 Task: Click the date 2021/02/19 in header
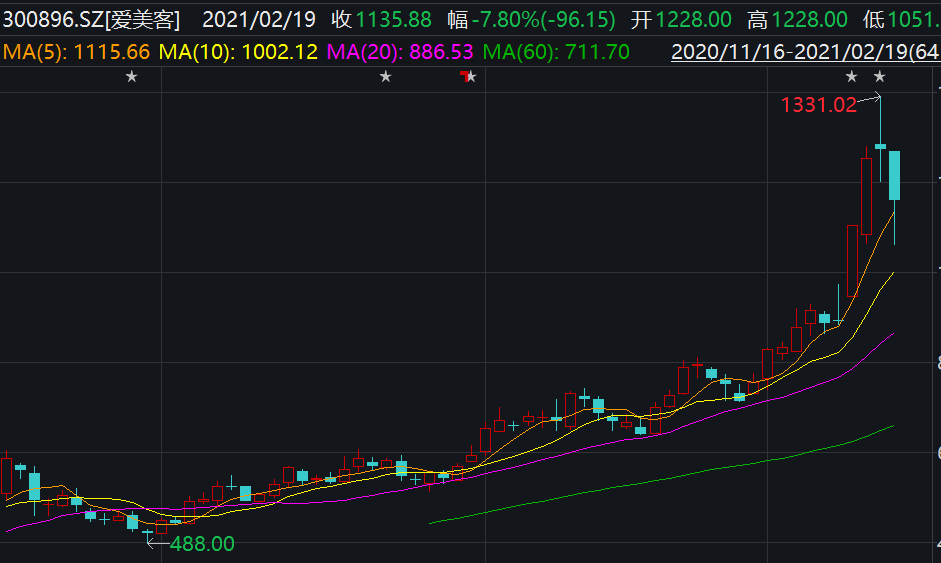point(258,19)
